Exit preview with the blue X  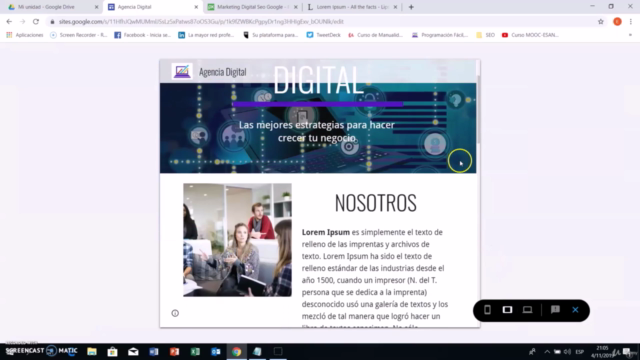point(575,310)
